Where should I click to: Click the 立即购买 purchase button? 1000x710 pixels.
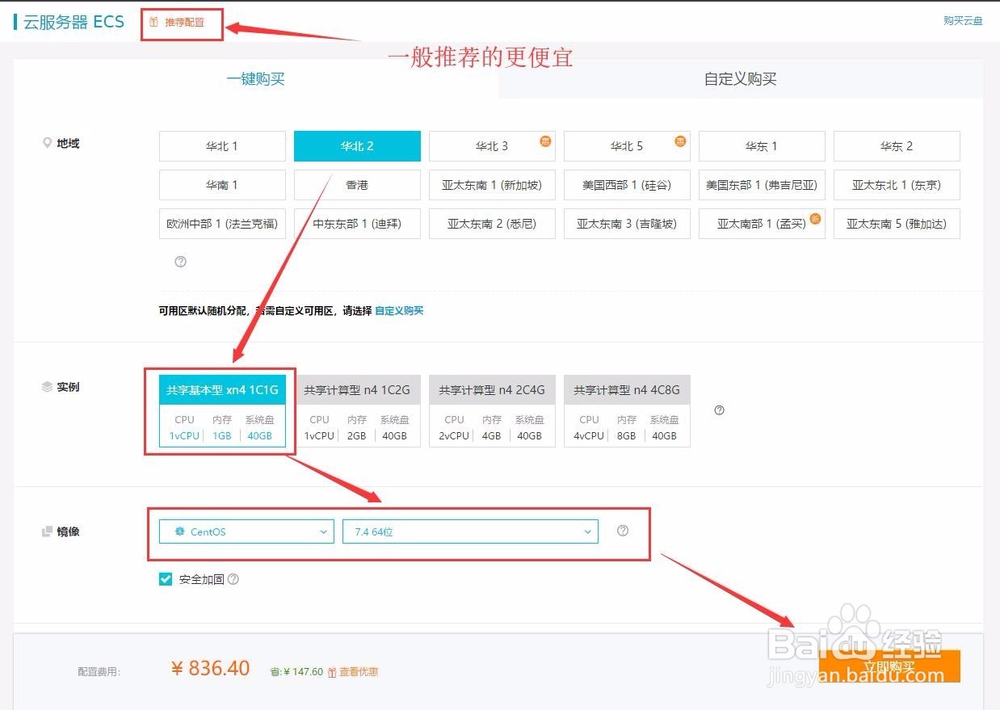click(x=891, y=665)
